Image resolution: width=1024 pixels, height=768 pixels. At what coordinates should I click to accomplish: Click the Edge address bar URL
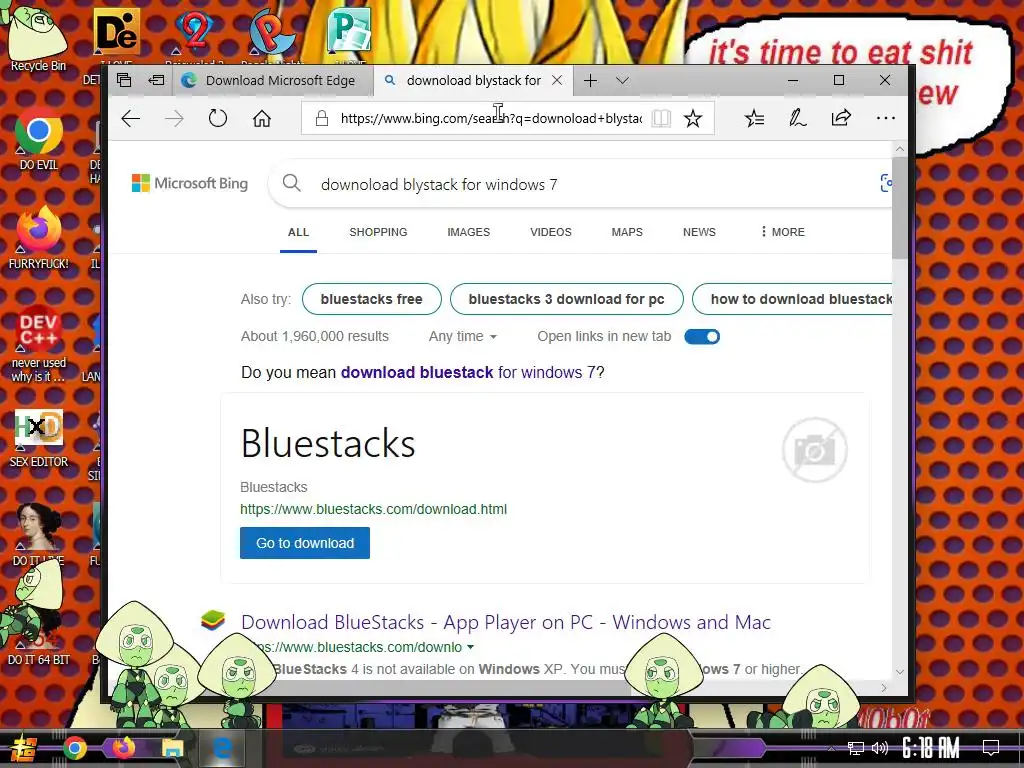click(491, 118)
